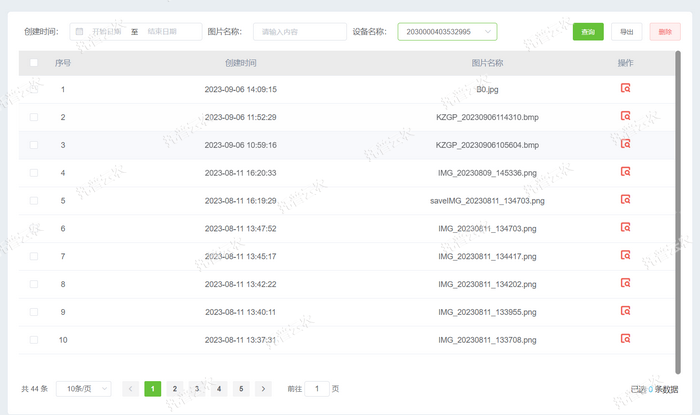
Task: Click view icon for KZGP_20230906105604.bmp row
Action: click(x=625, y=144)
